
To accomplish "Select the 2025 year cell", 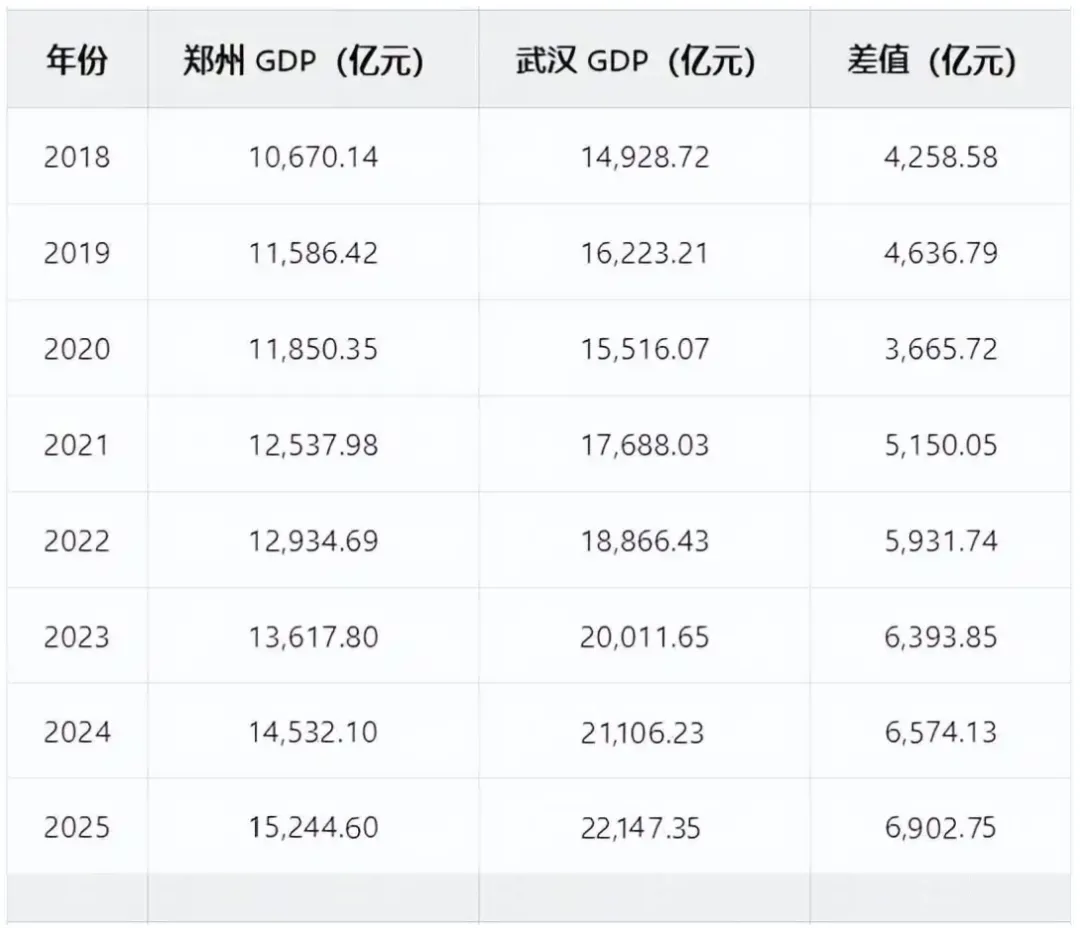I will click(x=77, y=827).
